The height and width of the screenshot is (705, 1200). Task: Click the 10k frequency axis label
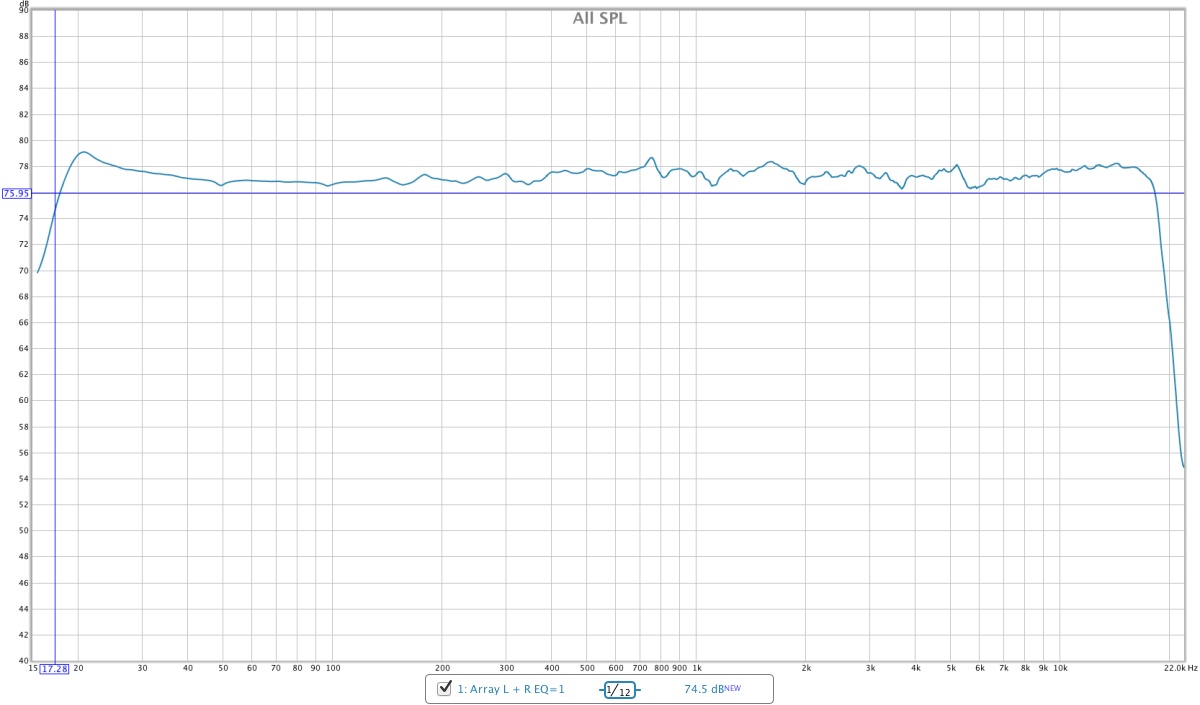[1060, 667]
